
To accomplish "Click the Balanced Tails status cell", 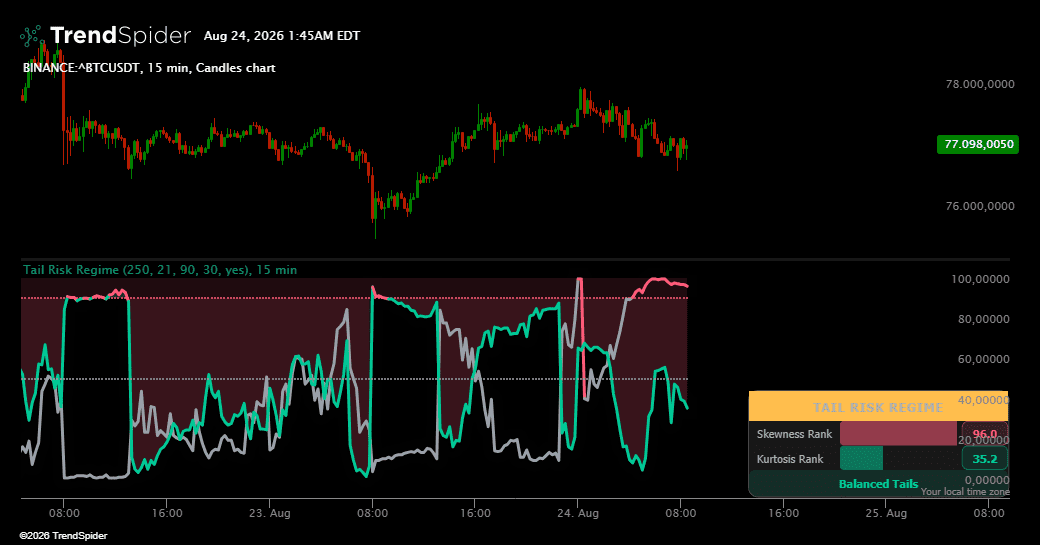I will pyautogui.click(x=878, y=484).
